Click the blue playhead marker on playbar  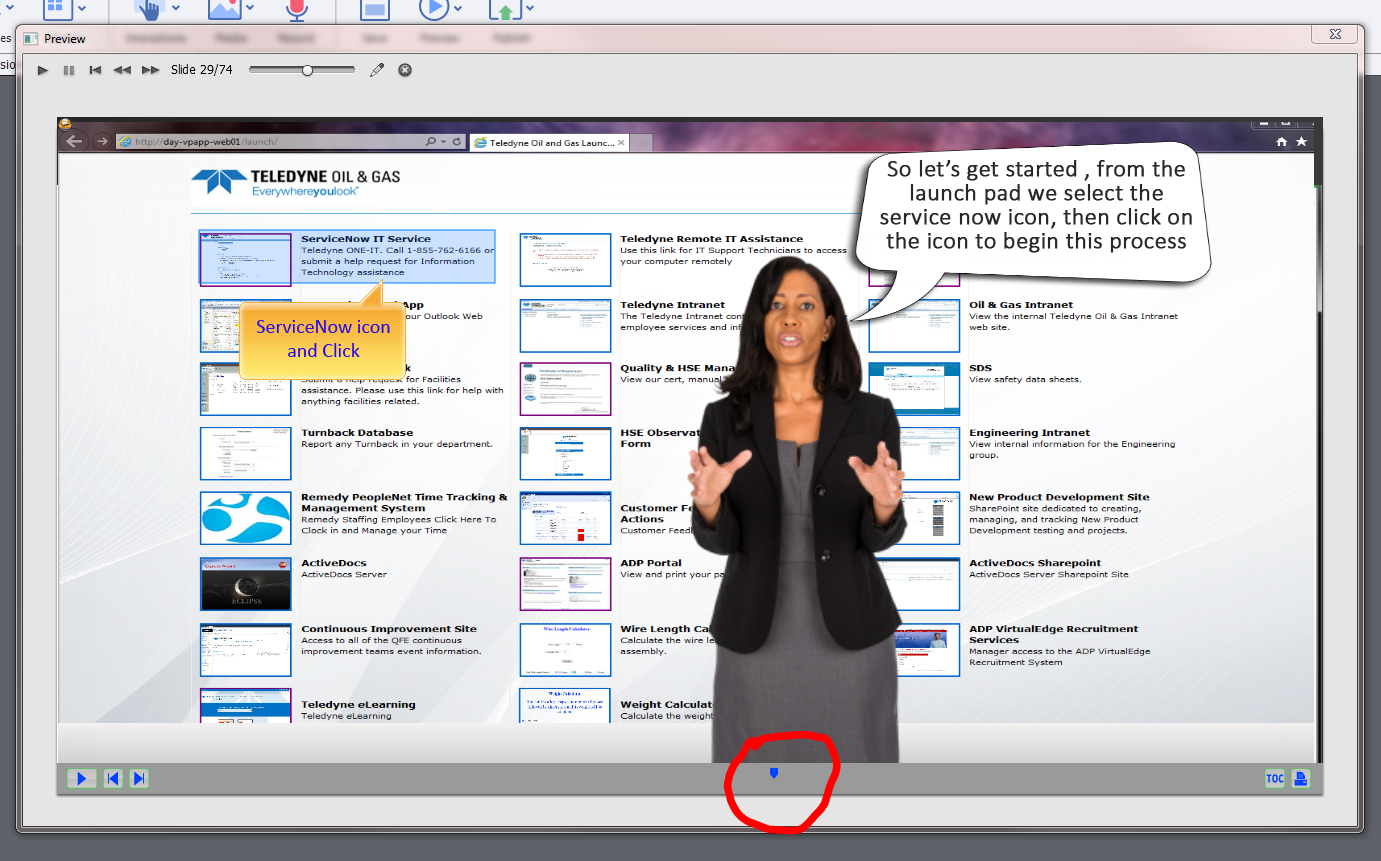tap(773, 772)
